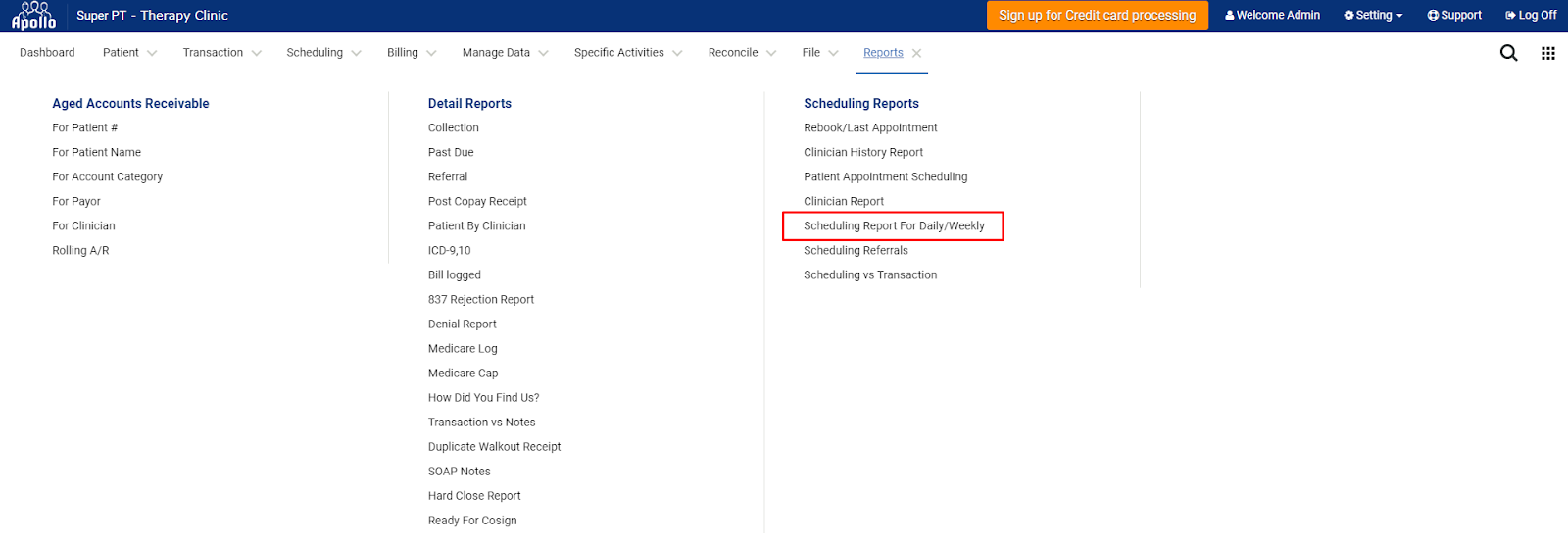Click the Apollo logo
1568x548 pixels.
coord(34,16)
